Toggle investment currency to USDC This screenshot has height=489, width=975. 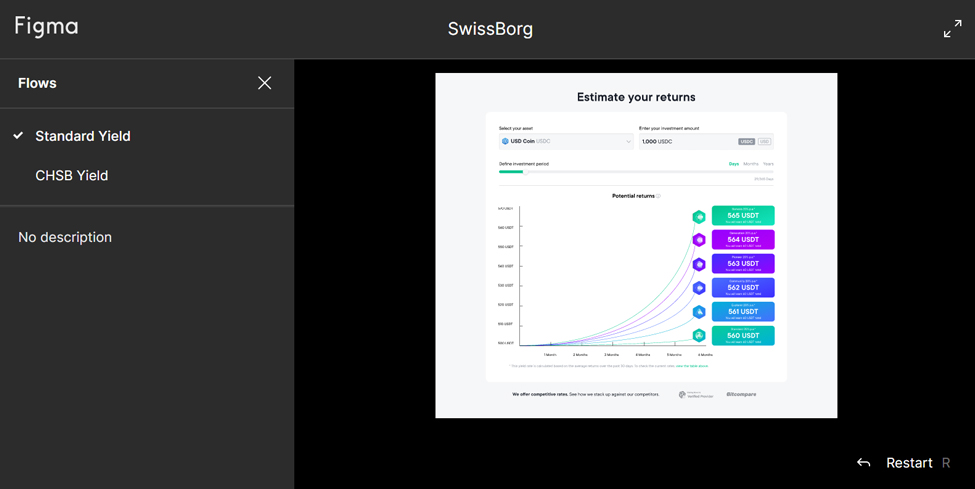(746, 142)
